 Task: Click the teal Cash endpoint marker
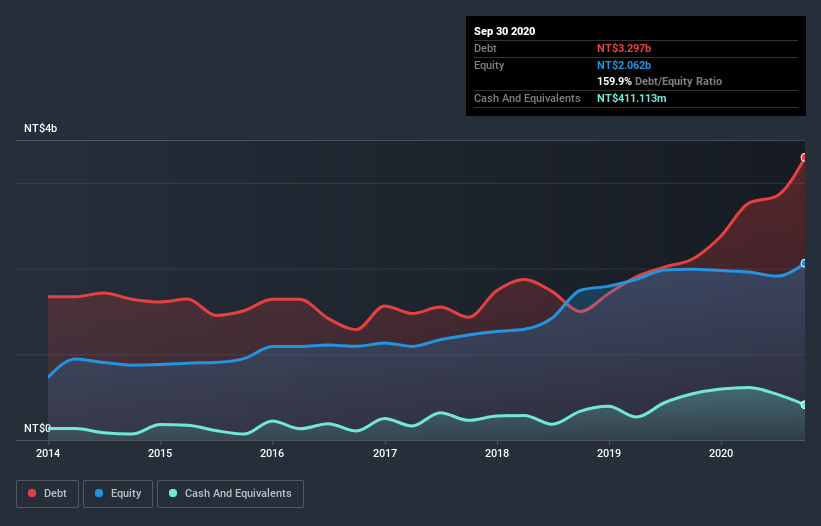click(x=804, y=405)
